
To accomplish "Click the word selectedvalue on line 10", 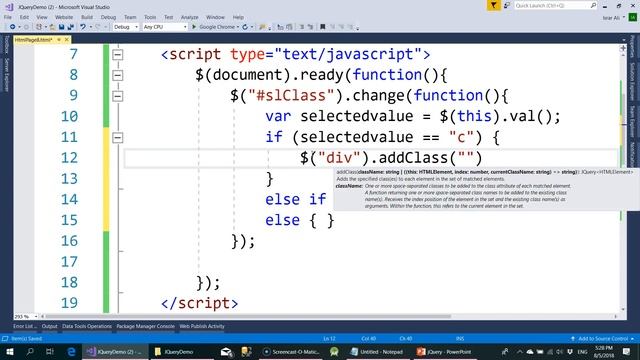I will (357, 116).
